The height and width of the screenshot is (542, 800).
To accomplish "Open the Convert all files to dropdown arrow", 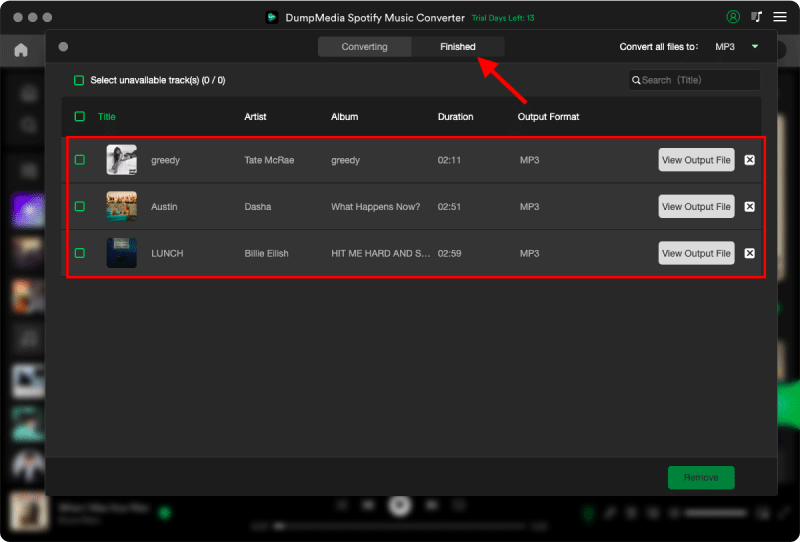I will click(x=755, y=46).
